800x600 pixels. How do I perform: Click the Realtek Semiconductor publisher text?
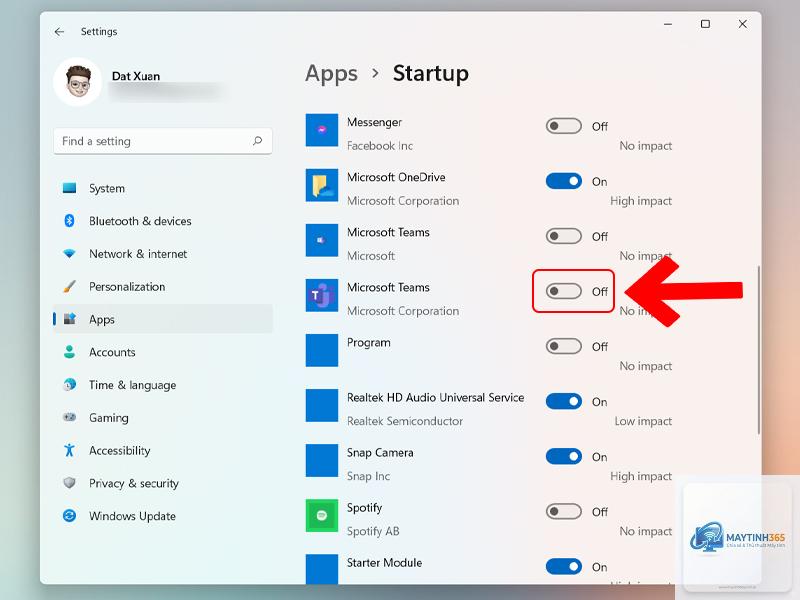[x=405, y=421]
